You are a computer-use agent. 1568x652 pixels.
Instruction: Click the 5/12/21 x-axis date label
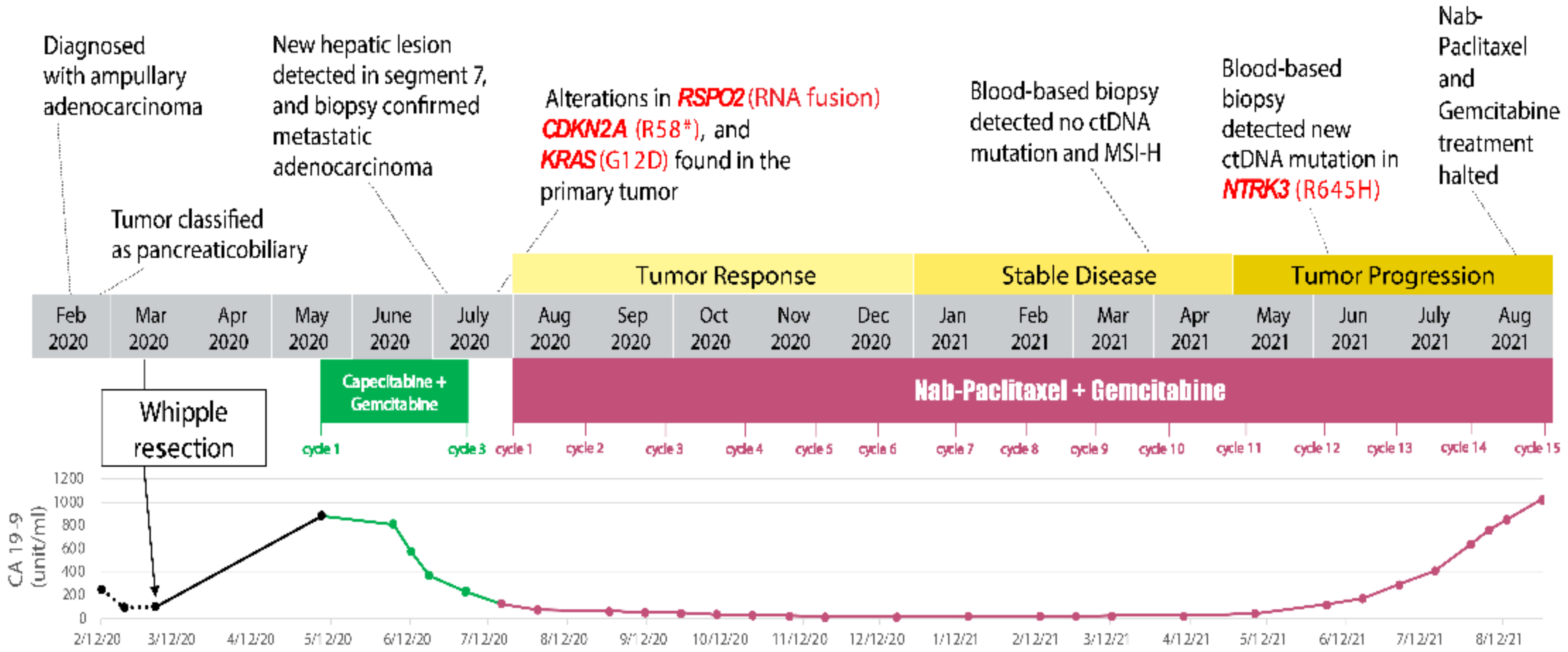pyautogui.click(x=1262, y=639)
